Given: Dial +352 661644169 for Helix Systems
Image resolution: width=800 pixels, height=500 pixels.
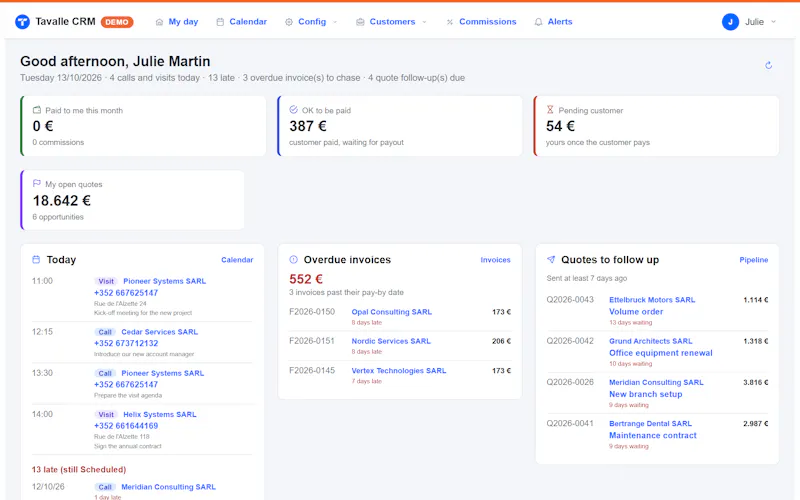Looking at the screenshot, I should pyautogui.click(x=126, y=426).
